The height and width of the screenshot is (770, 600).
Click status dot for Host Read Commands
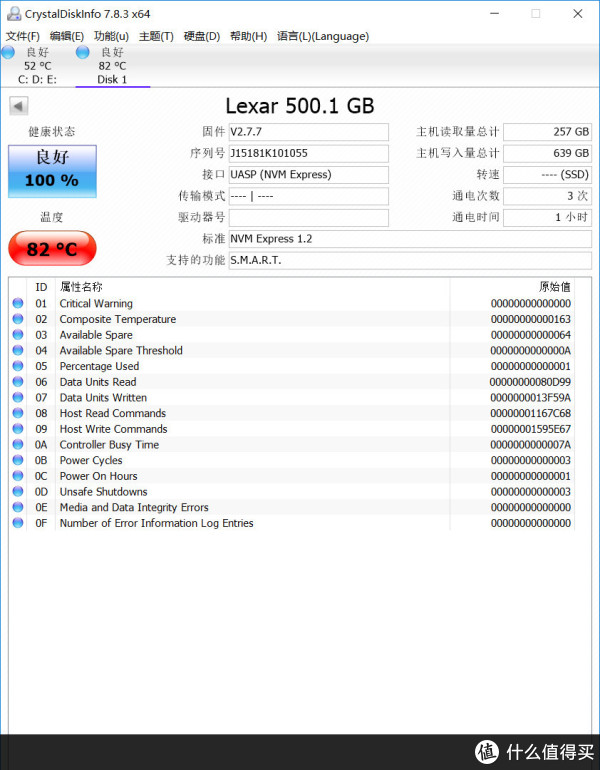[x=18, y=413]
